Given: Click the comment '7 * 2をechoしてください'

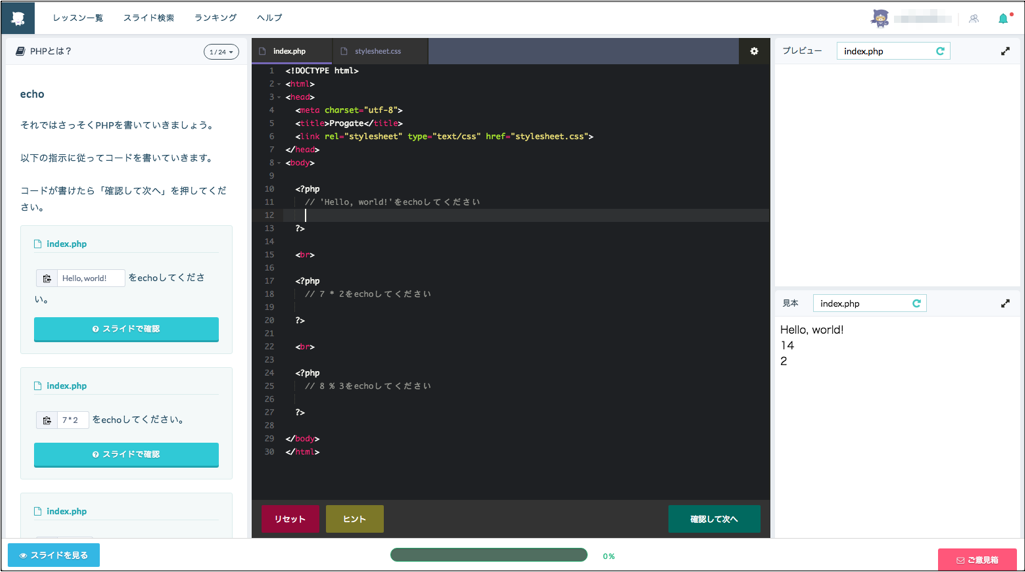Looking at the screenshot, I should [367, 294].
